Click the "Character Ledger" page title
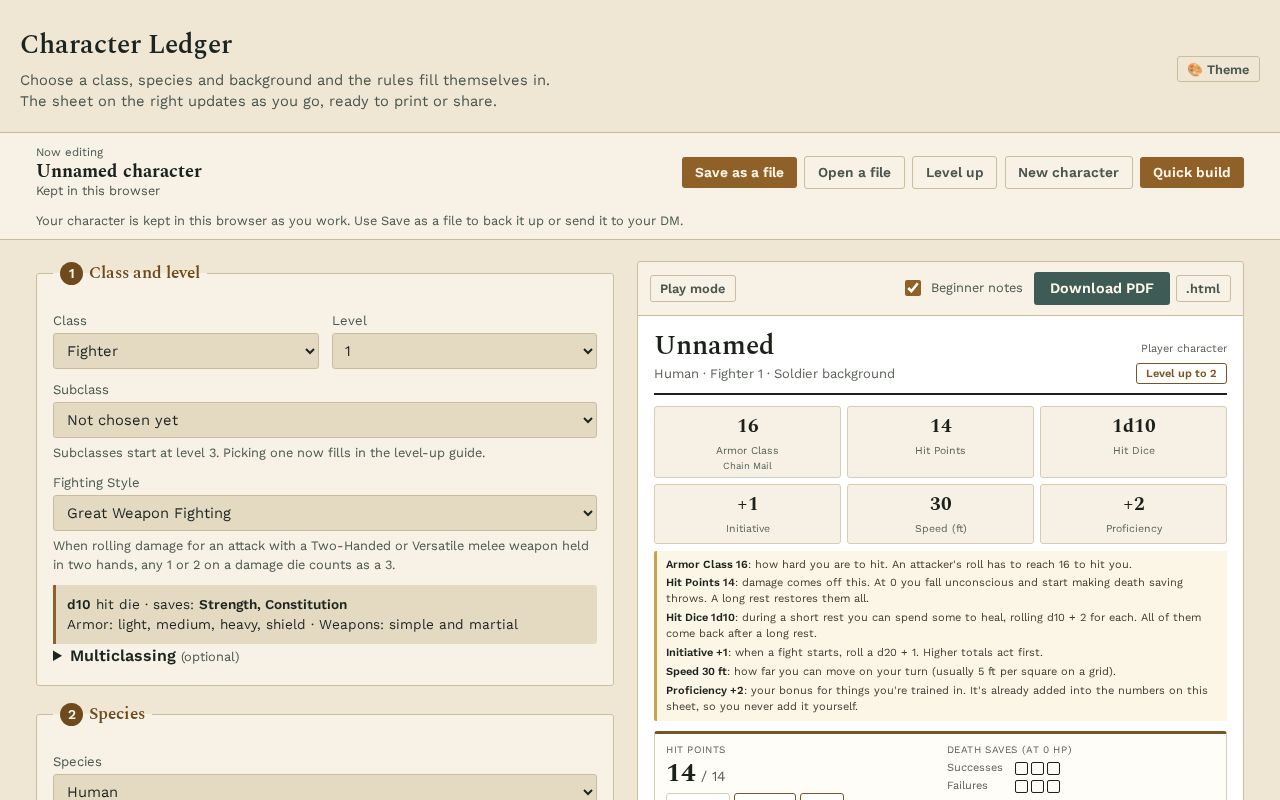Screen dimensions: 1280x800 (126, 44)
